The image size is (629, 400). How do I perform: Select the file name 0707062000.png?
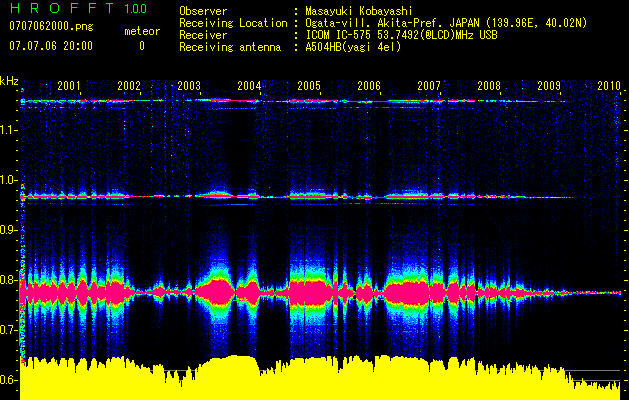51,26
